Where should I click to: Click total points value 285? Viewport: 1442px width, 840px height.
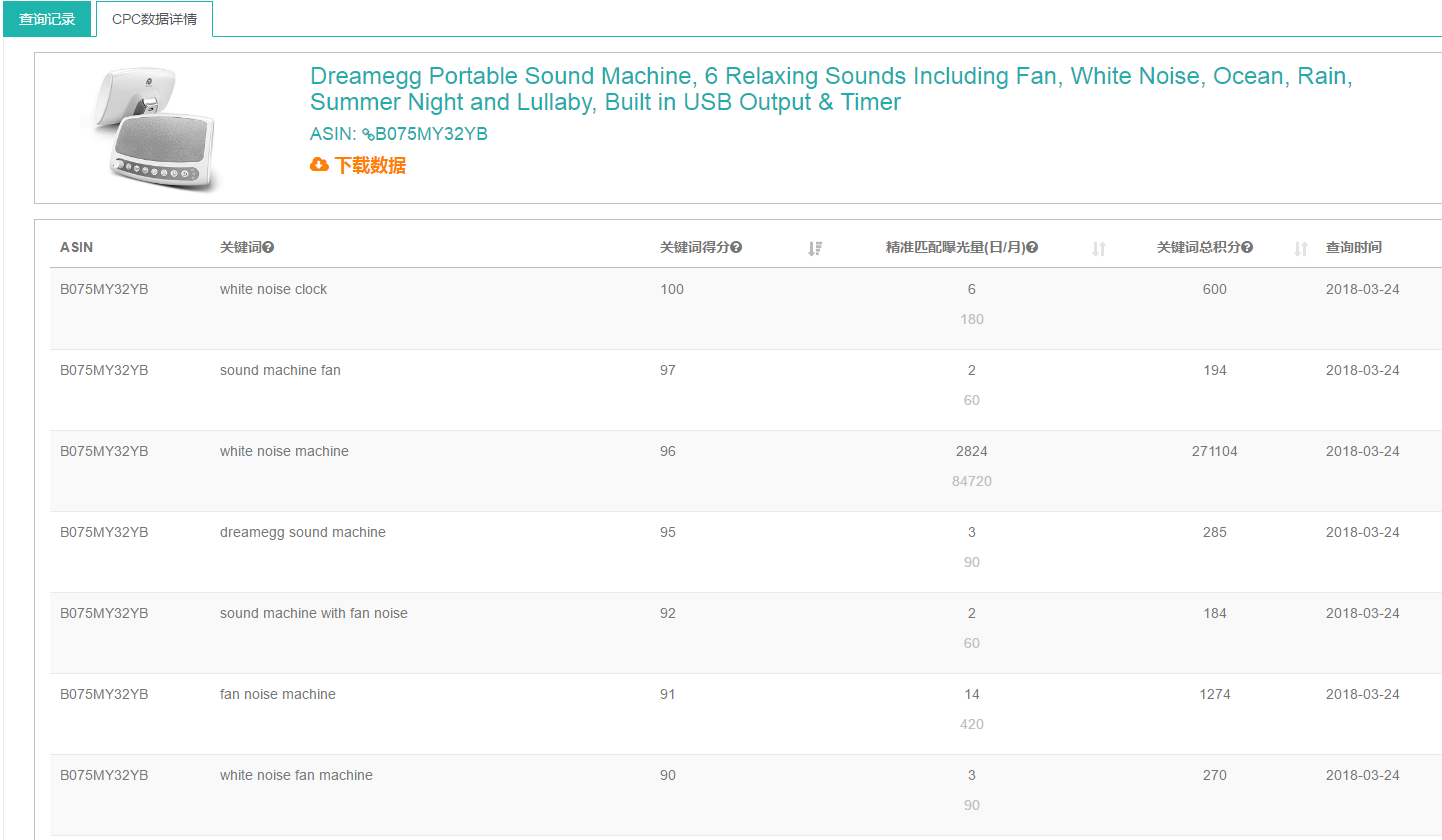point(1215,532)
